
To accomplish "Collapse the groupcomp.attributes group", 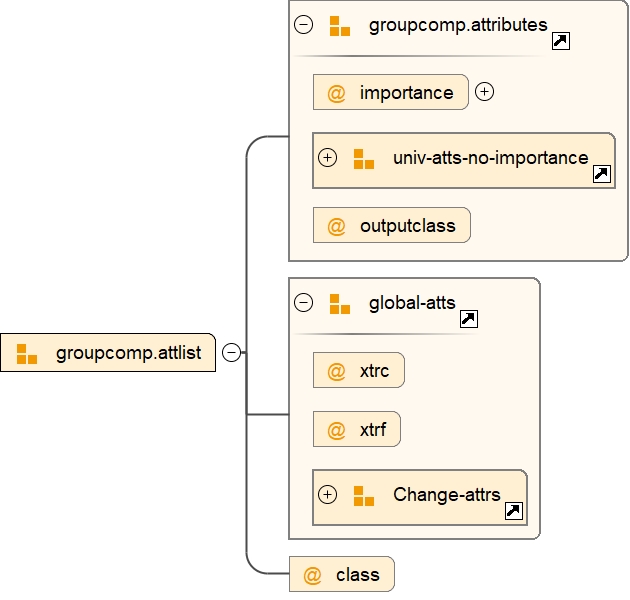I will click(x=303, y=25).
